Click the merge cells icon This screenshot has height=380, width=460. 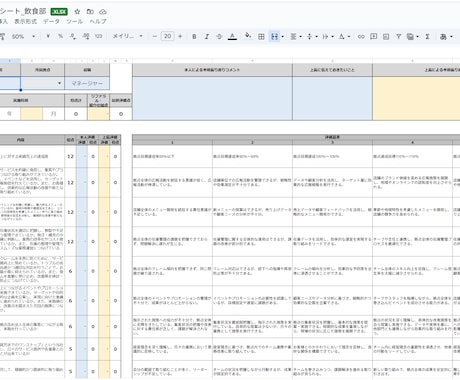274,36
